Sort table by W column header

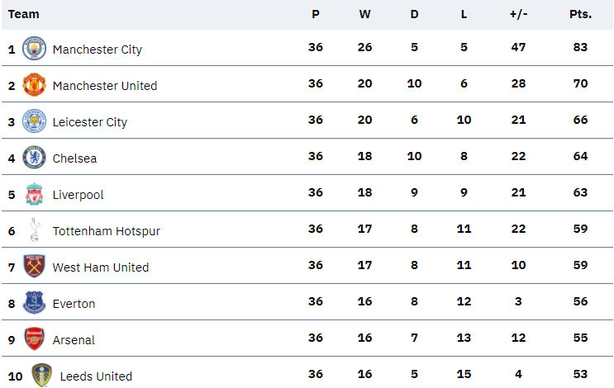pos(365,14)
